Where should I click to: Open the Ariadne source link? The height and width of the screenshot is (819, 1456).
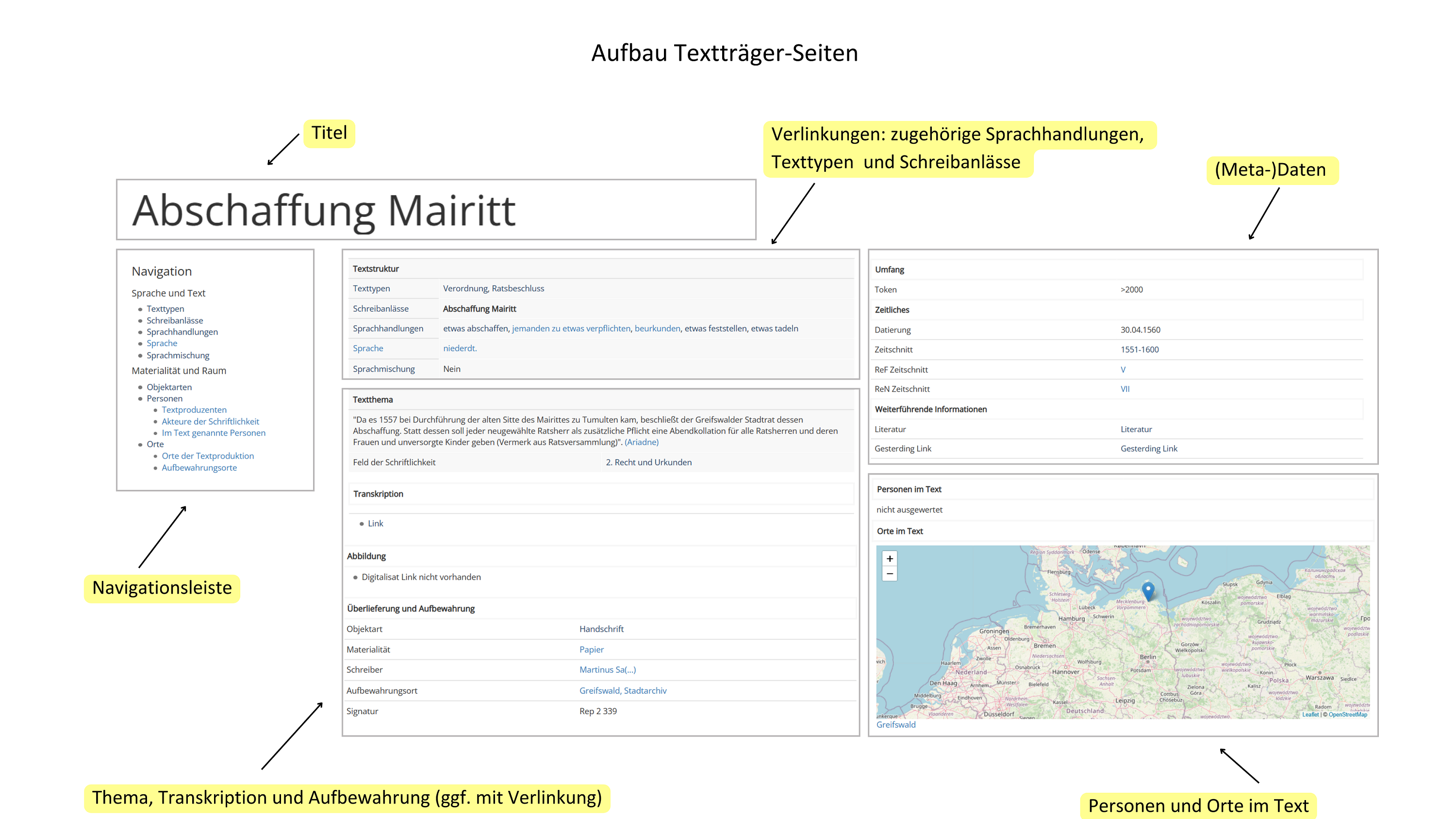tap(642, 442)
